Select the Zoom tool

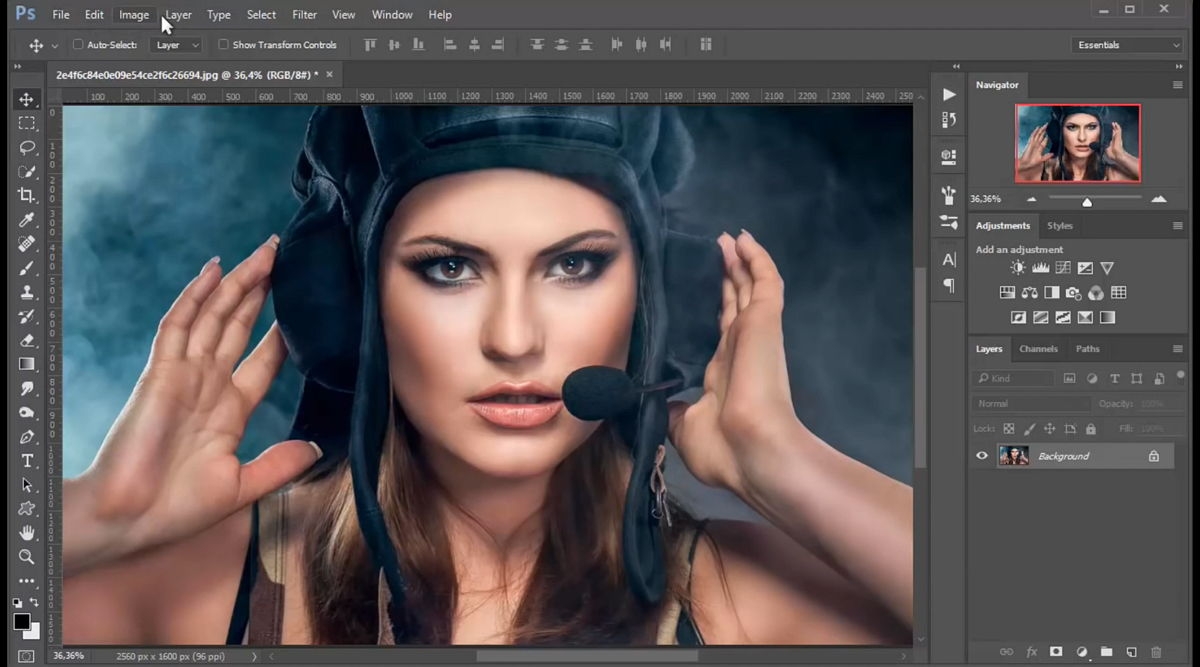tap(27, 557)
